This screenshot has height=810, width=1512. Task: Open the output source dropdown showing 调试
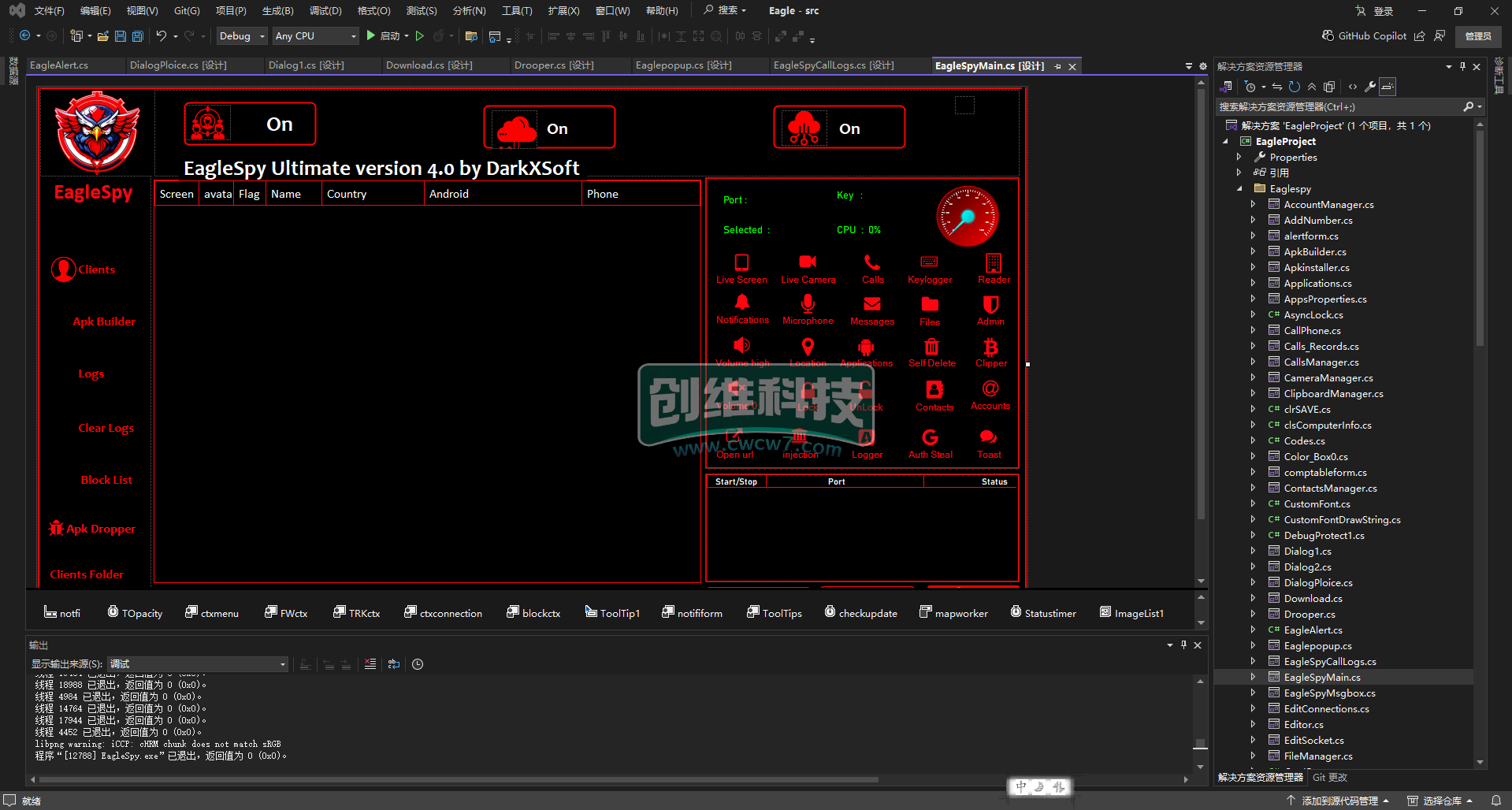[x=197, y=664]
